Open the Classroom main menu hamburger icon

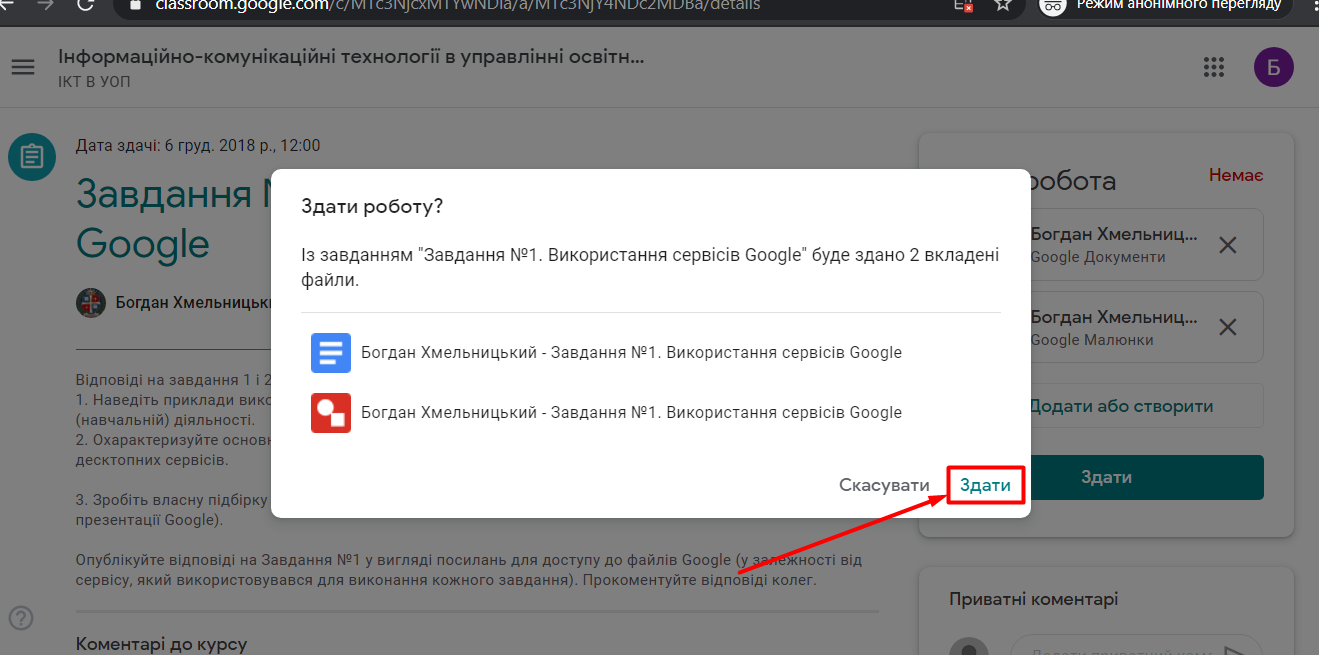[x=23, y=67]
